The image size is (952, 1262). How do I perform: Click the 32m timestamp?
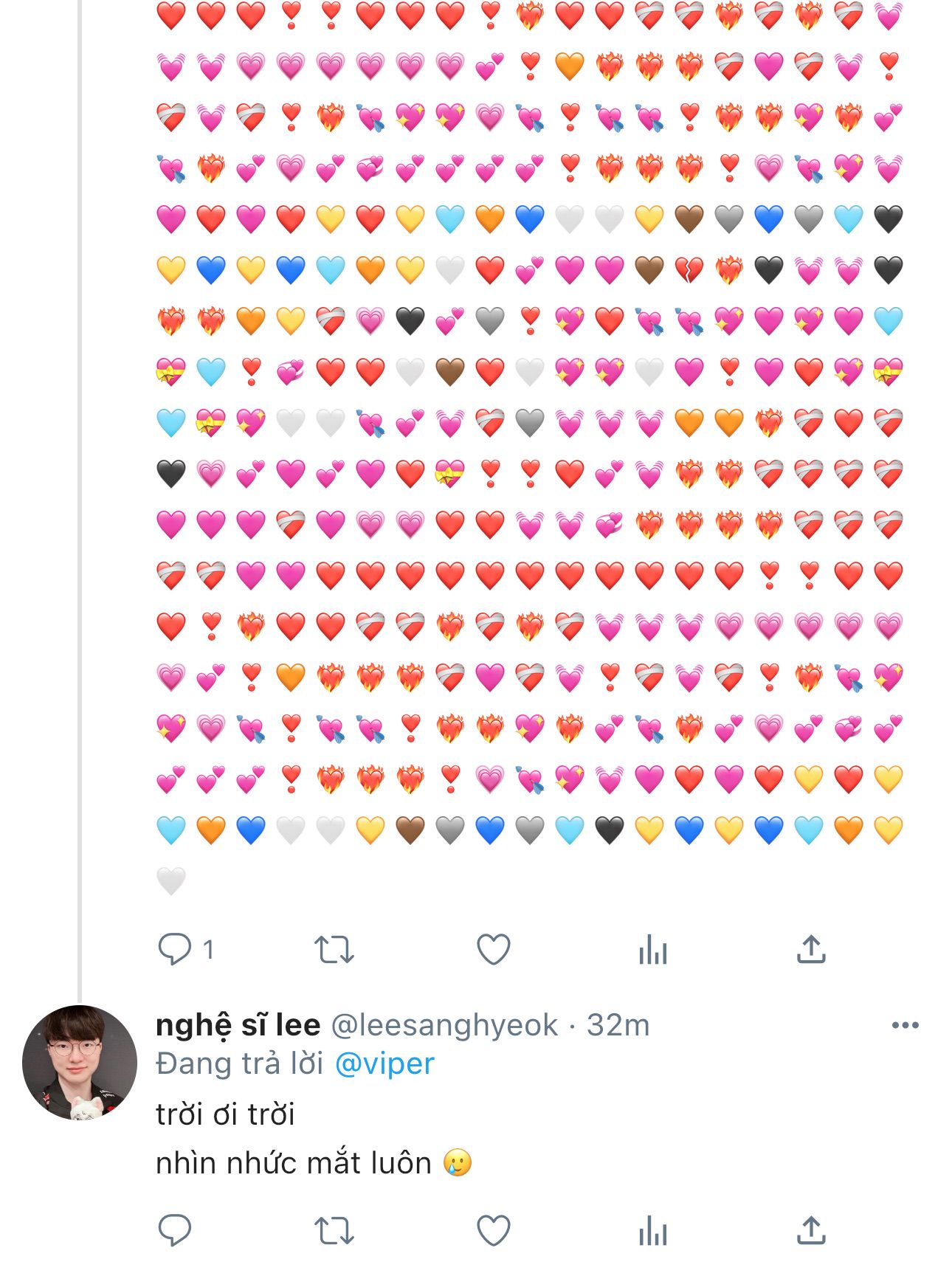coord(618,1025)
